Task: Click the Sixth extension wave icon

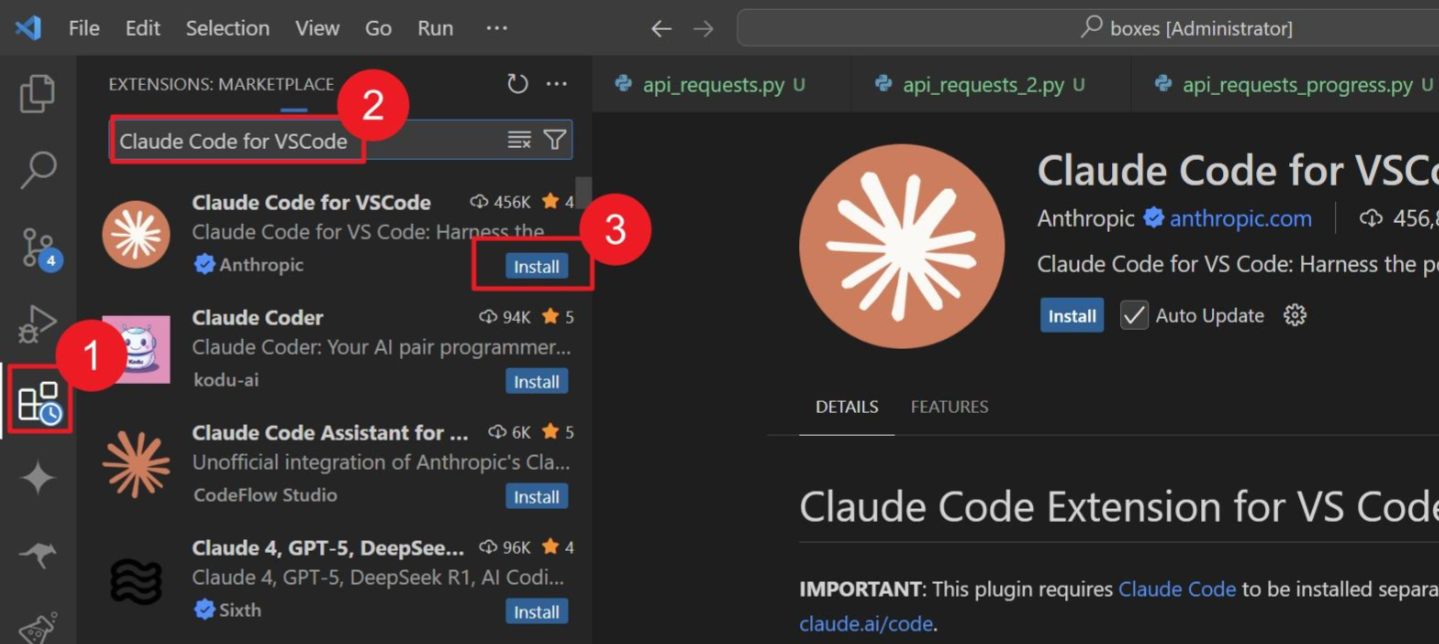Action: coord(136,580)
